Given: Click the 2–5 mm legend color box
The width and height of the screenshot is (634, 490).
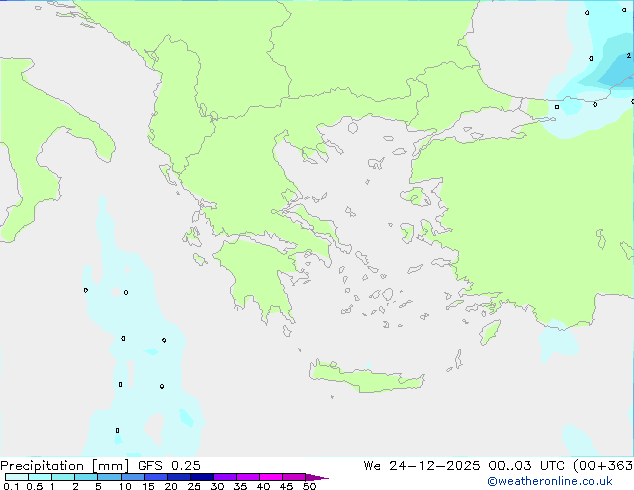Looking at the screenshot, I should pos(86,477).
